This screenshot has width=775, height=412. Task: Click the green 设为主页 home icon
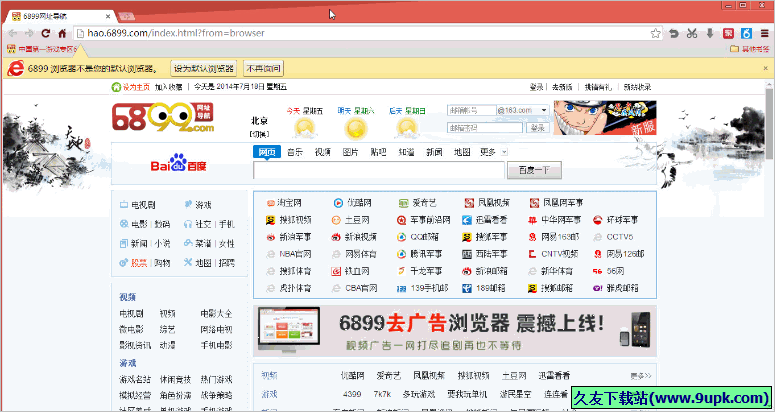[116, 87]
